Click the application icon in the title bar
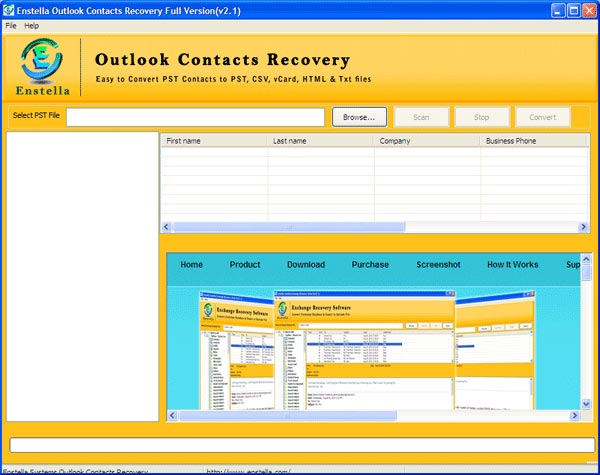The image size is (600, 475). [10, 9]
